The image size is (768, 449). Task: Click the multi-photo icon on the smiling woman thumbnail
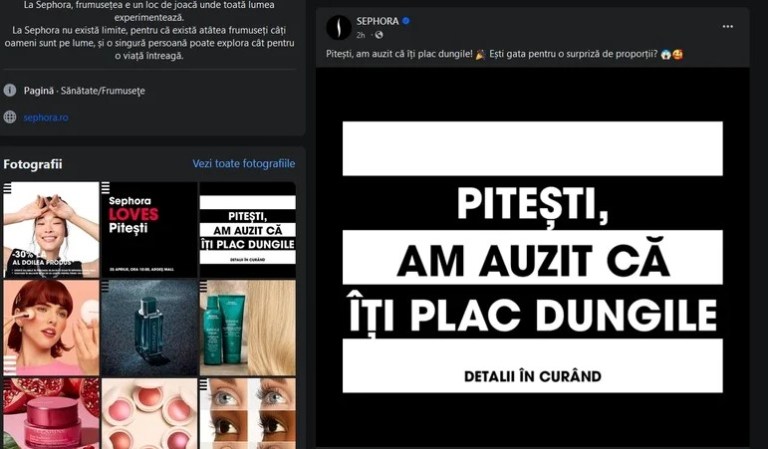(x=7, y=189)
